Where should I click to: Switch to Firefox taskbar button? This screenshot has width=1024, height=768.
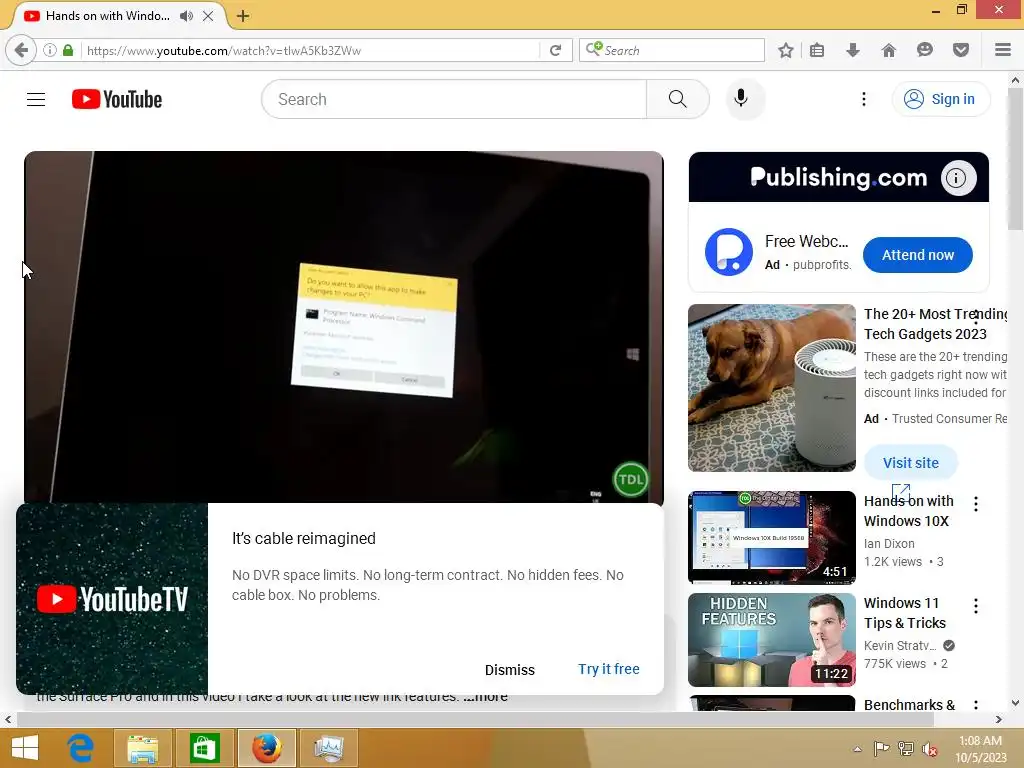pos(266,747)
